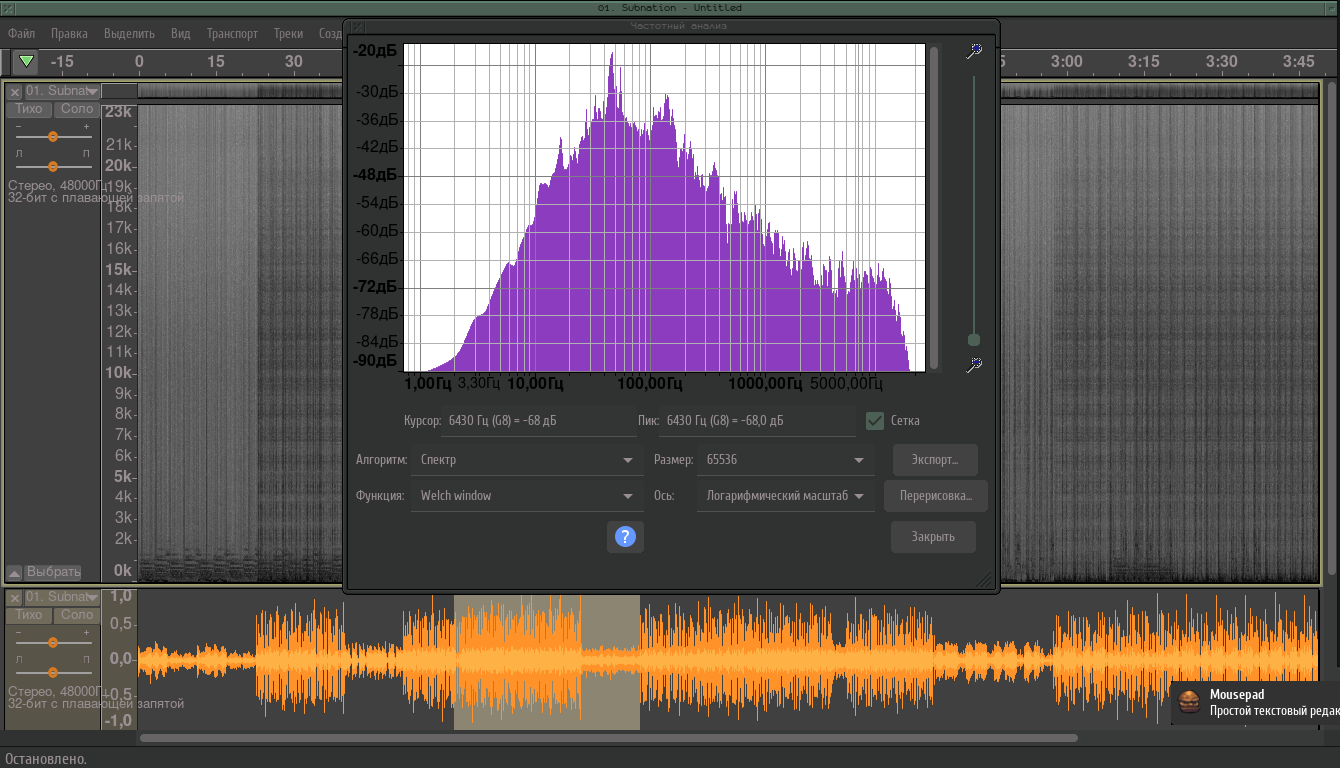Click the 1000,00Гц label under the plot

click(766, 383)
